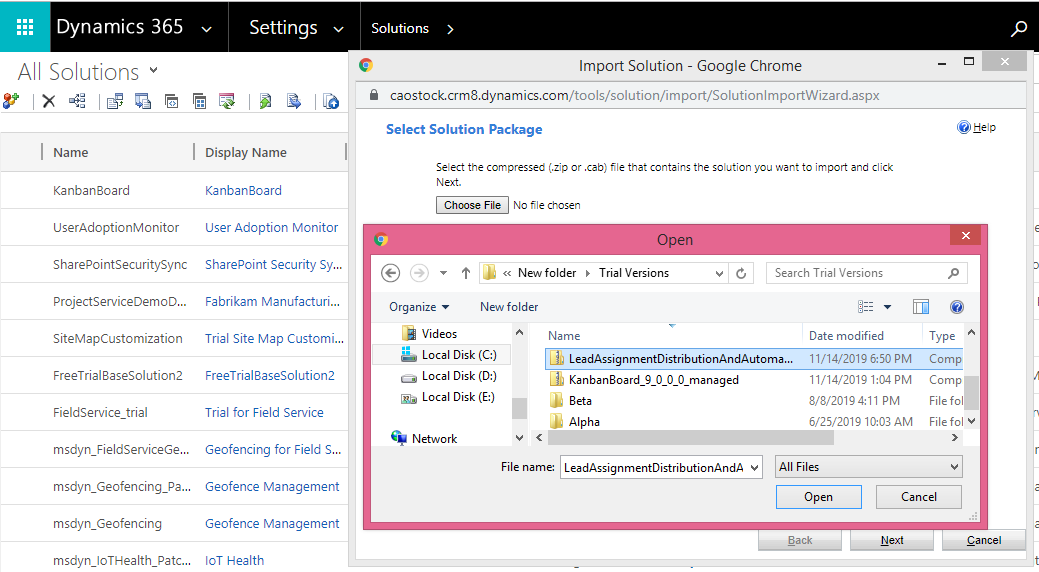Screen dimensions: 1039x572
Task: Open the view options dropdown arrow
Action: [887, 307]
